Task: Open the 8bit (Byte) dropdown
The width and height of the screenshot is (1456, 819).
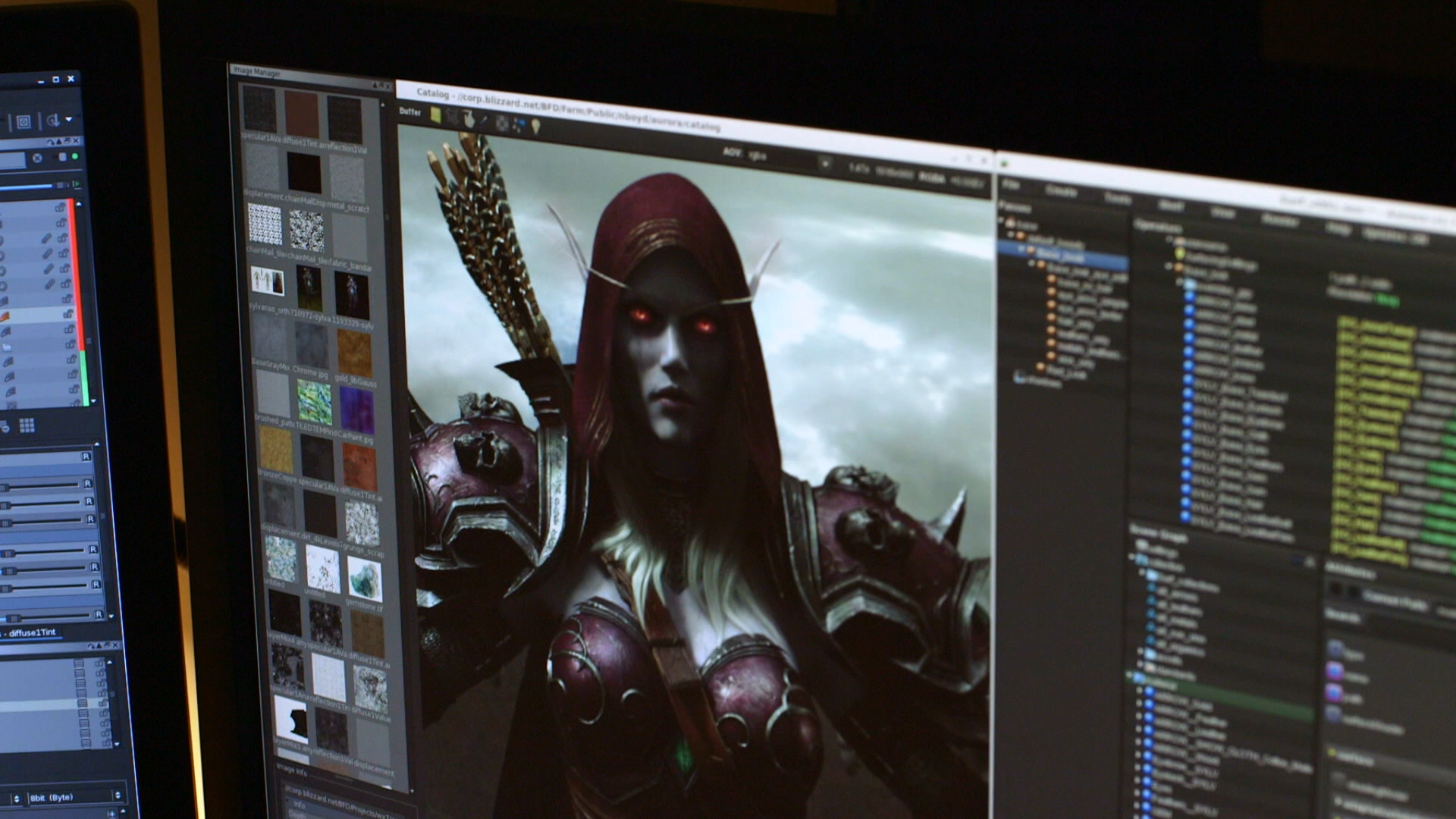Action: point(74,797)
